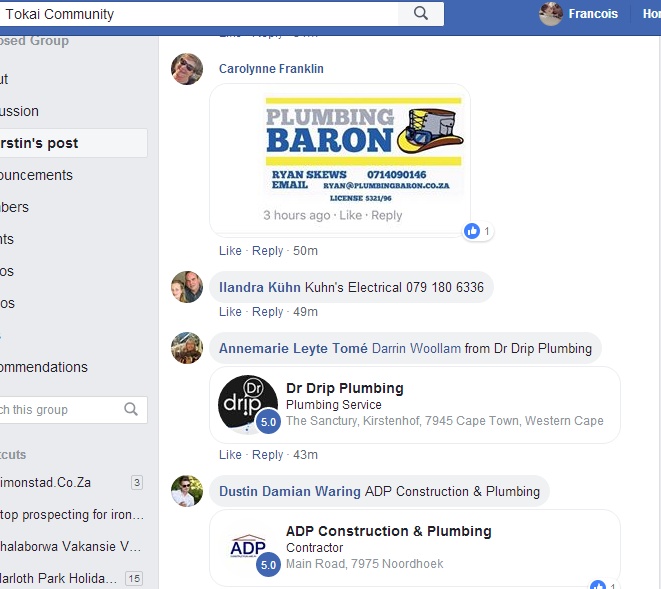Click the 5.0 rating badge on ADP
661x589 pixels.
[x=268, y=565]
